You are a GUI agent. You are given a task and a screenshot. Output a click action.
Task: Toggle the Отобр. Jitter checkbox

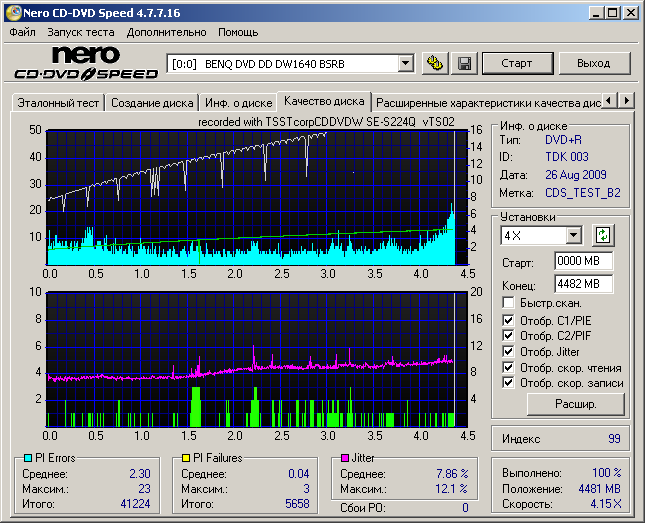coord(509,351)
